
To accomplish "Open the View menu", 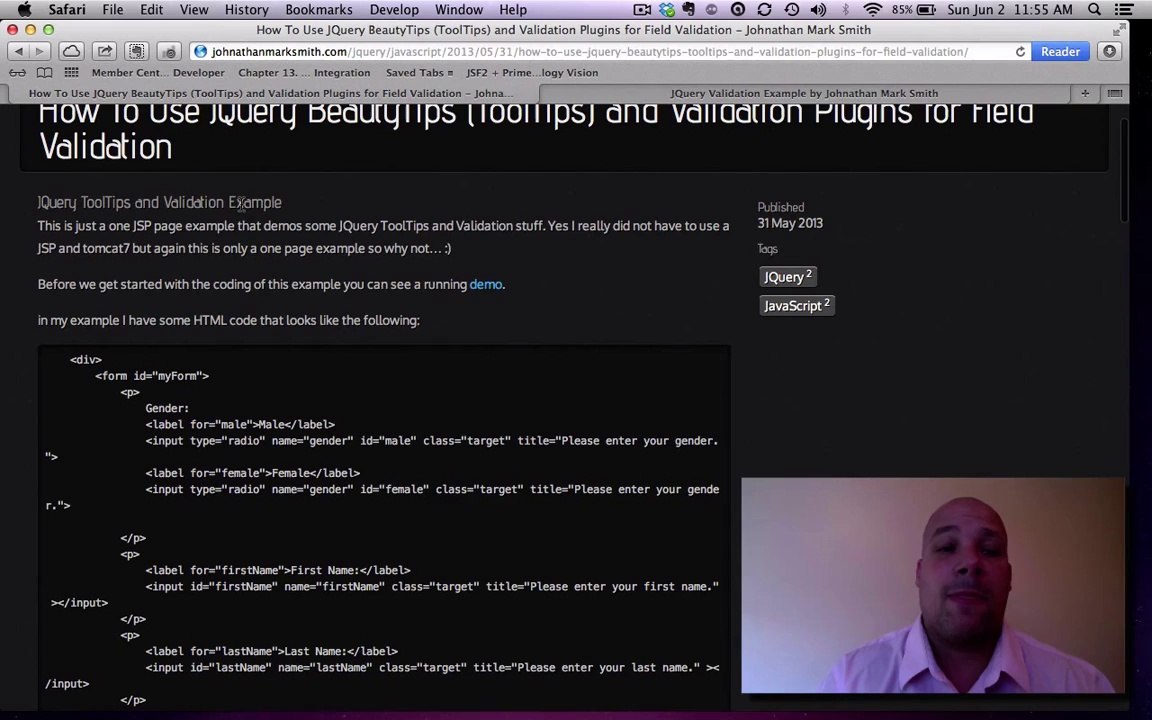I will tap(194, 10).
